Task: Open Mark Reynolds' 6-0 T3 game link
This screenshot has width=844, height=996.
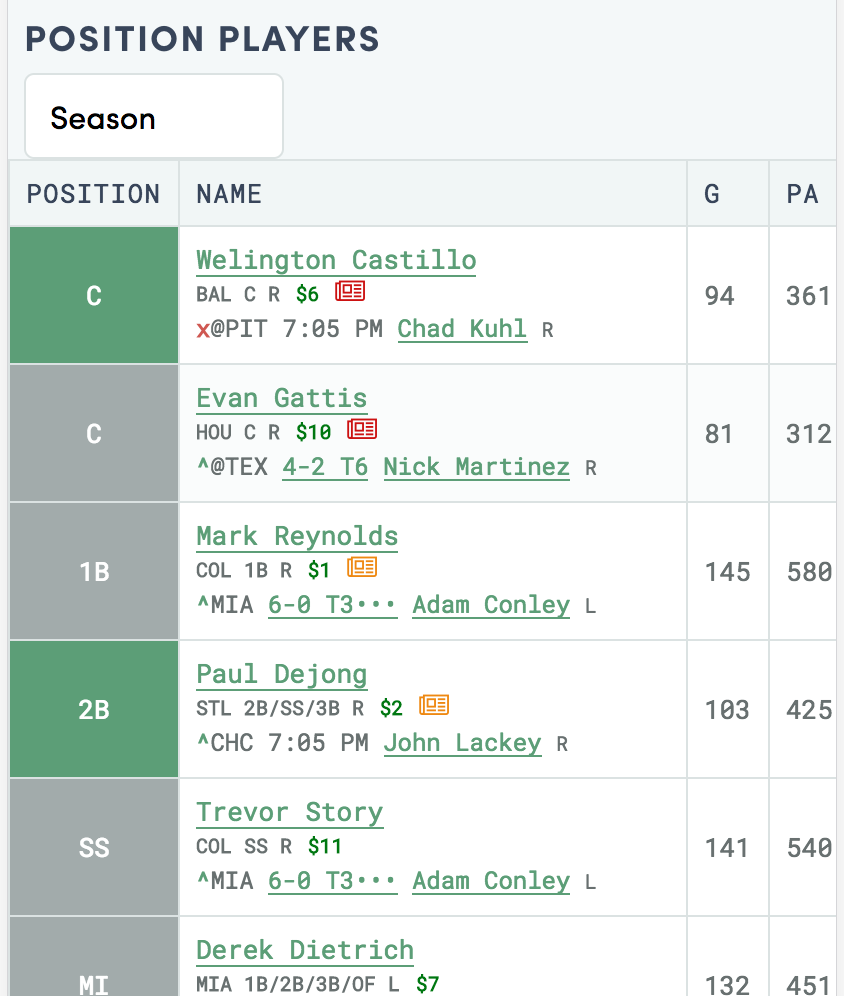Action: (x=333, y=605)
